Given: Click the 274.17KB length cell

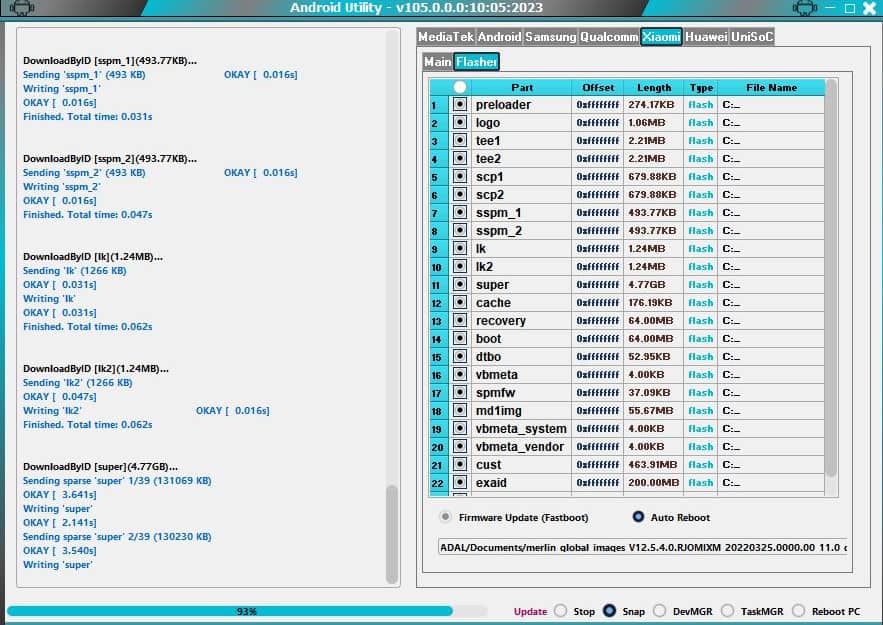Looking at the screenshot, I should point(652,105).
